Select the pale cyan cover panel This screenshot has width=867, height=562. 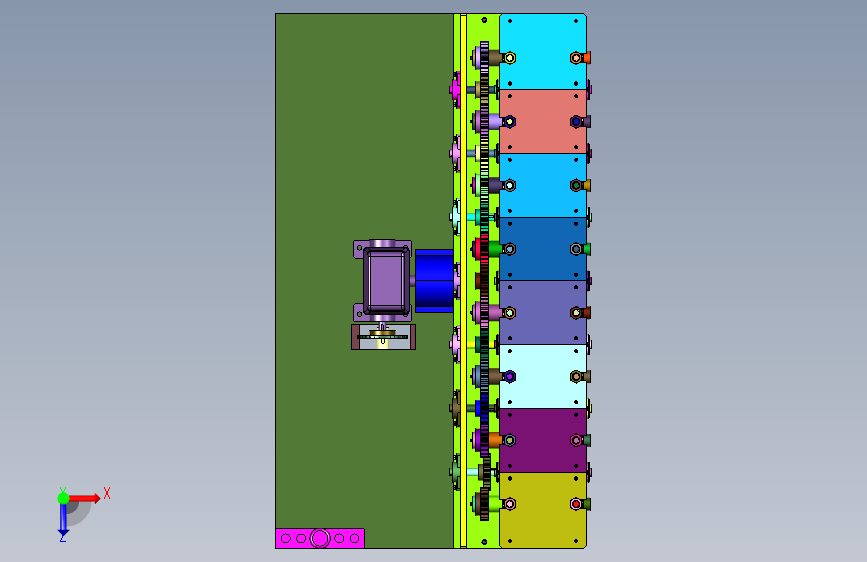(543, 376)
